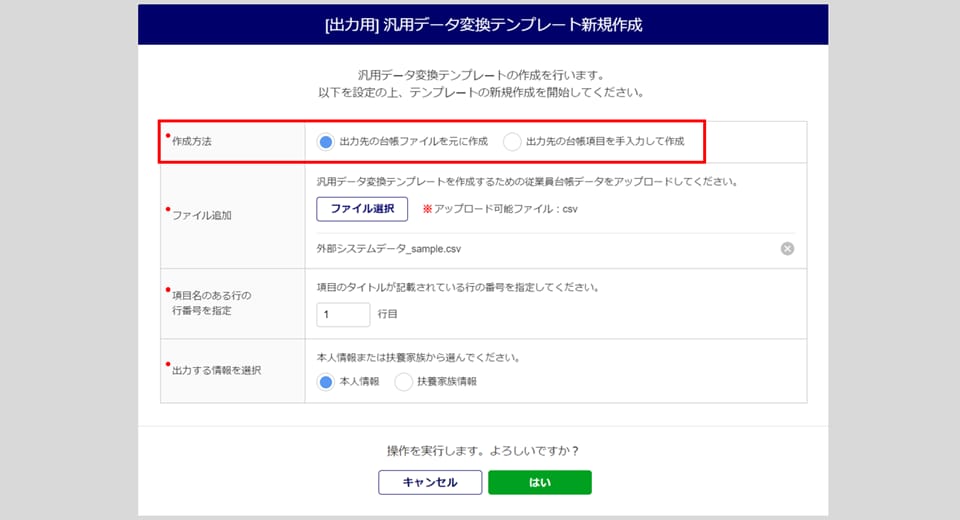Click the 操作を実行します。よろしいですか？ confirmation text
The width and height of the screenshot is (960, 520).
pos(483,451)
